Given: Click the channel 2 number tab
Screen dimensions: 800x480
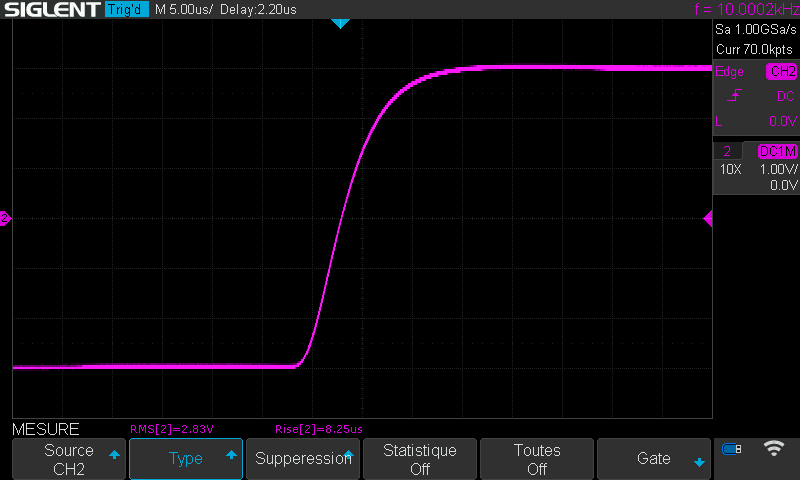Looking at the screenshot, I should [727, 151].
